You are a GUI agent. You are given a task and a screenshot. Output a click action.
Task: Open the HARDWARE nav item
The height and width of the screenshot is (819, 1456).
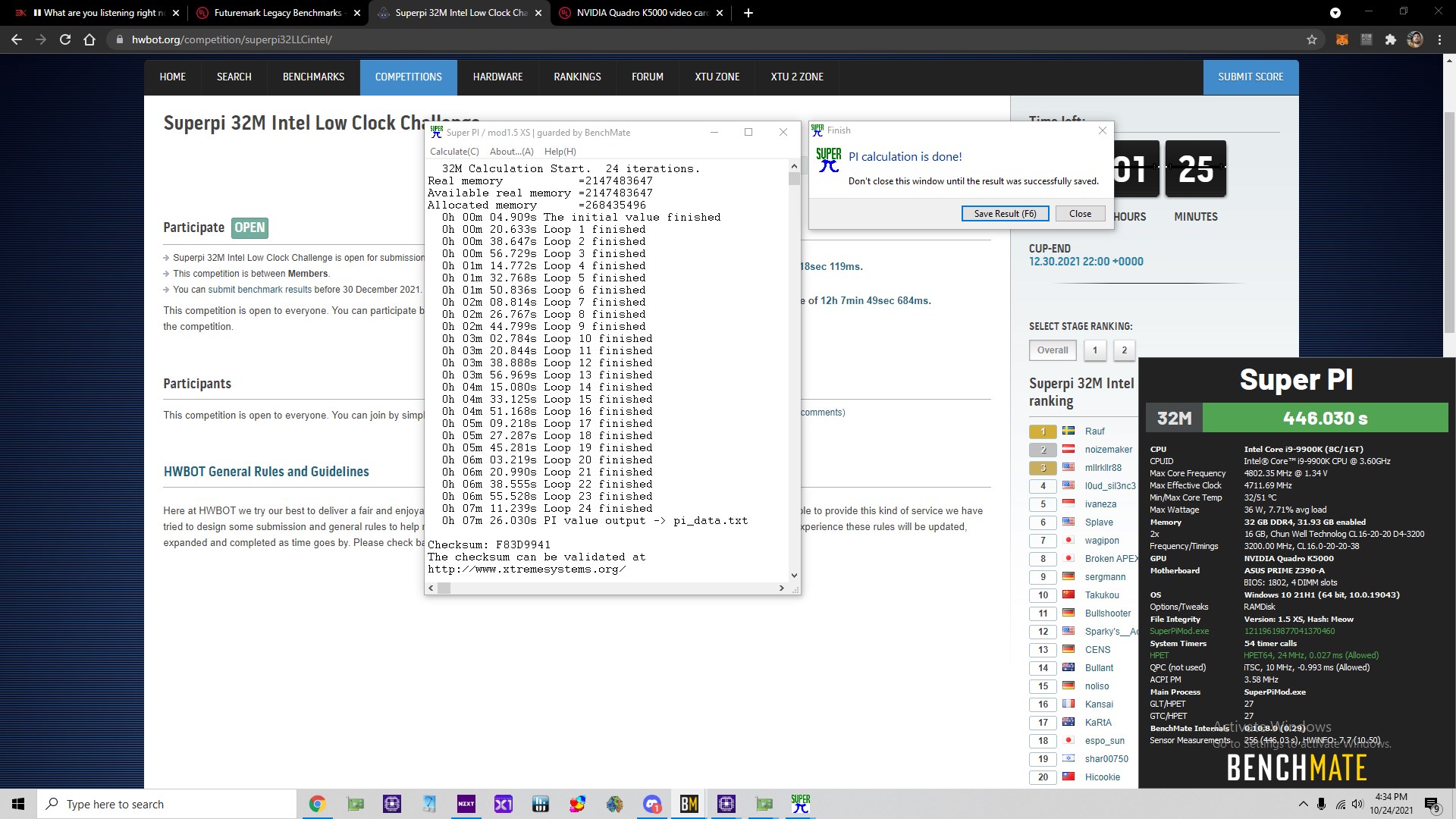497,77
